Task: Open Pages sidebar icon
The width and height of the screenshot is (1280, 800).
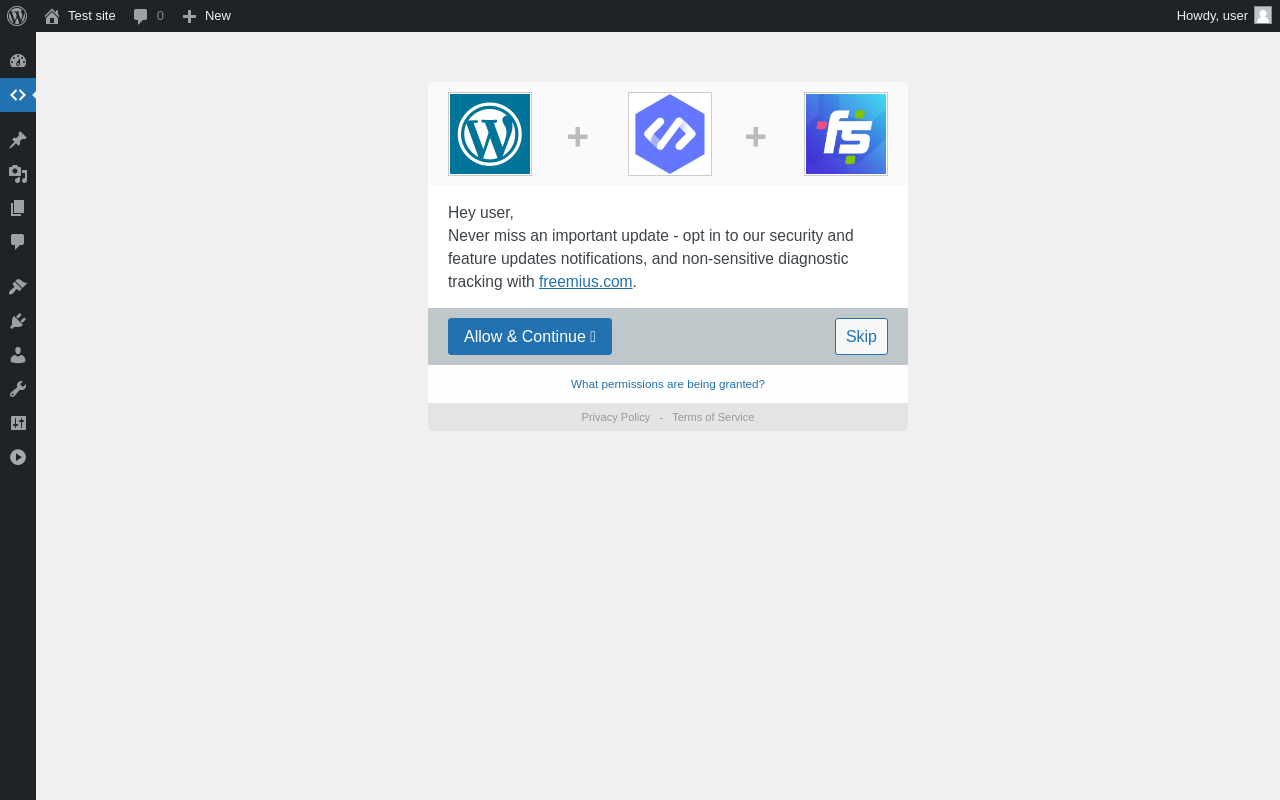Action: (18, 208)
